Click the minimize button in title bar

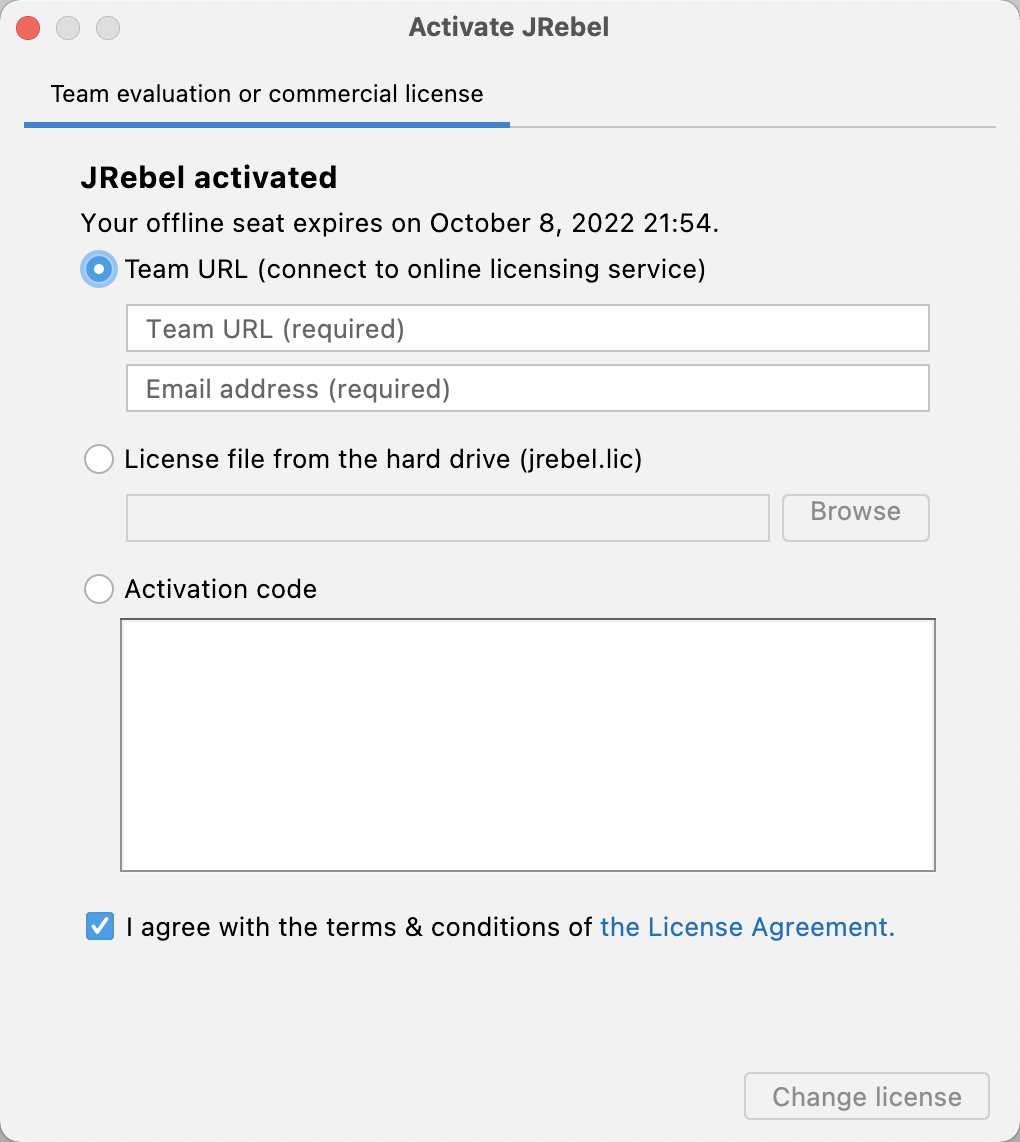click(68, 28)
